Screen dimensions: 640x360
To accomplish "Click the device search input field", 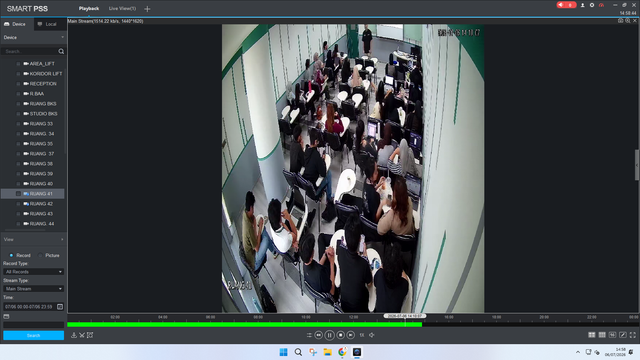I will (x=30, y=51).
